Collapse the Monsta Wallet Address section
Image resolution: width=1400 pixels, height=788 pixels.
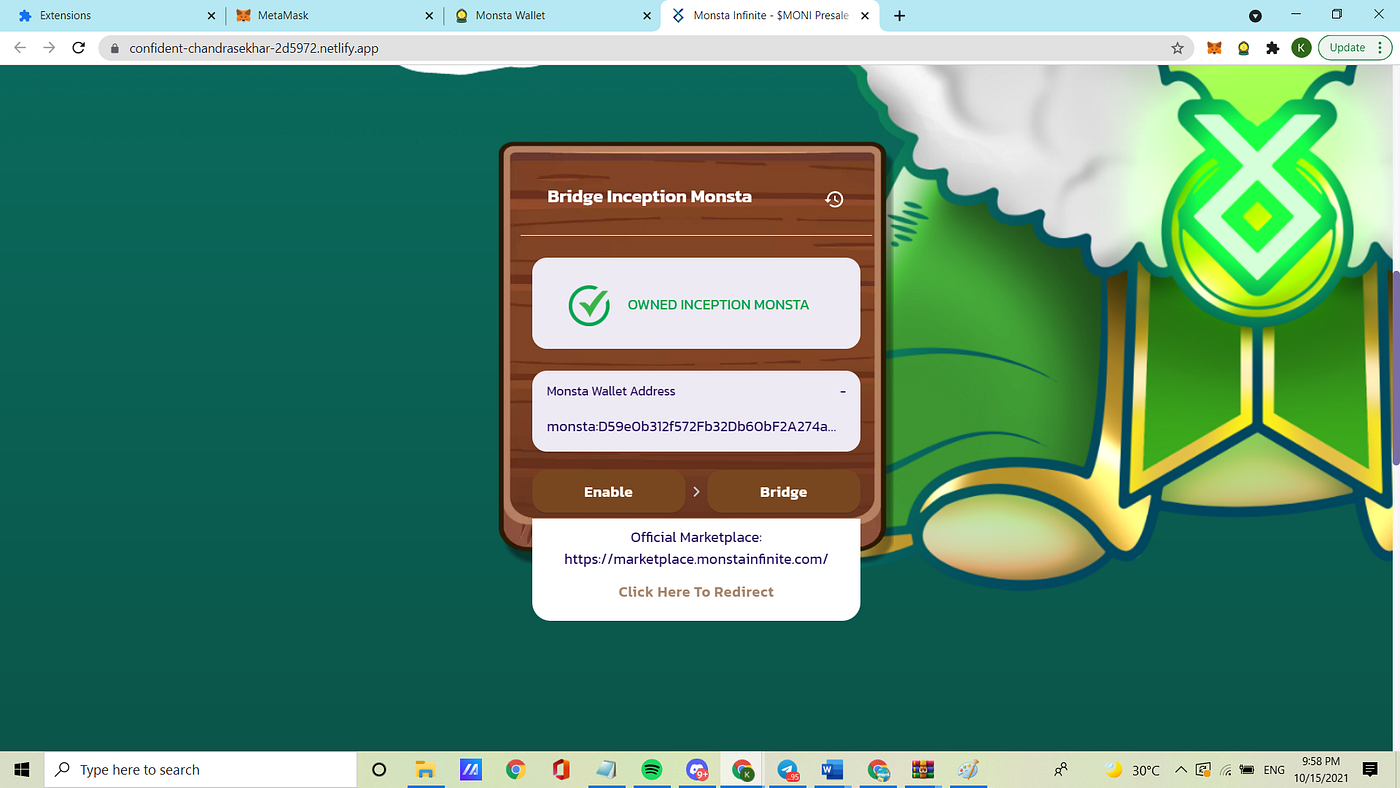[x=843, y=391]
